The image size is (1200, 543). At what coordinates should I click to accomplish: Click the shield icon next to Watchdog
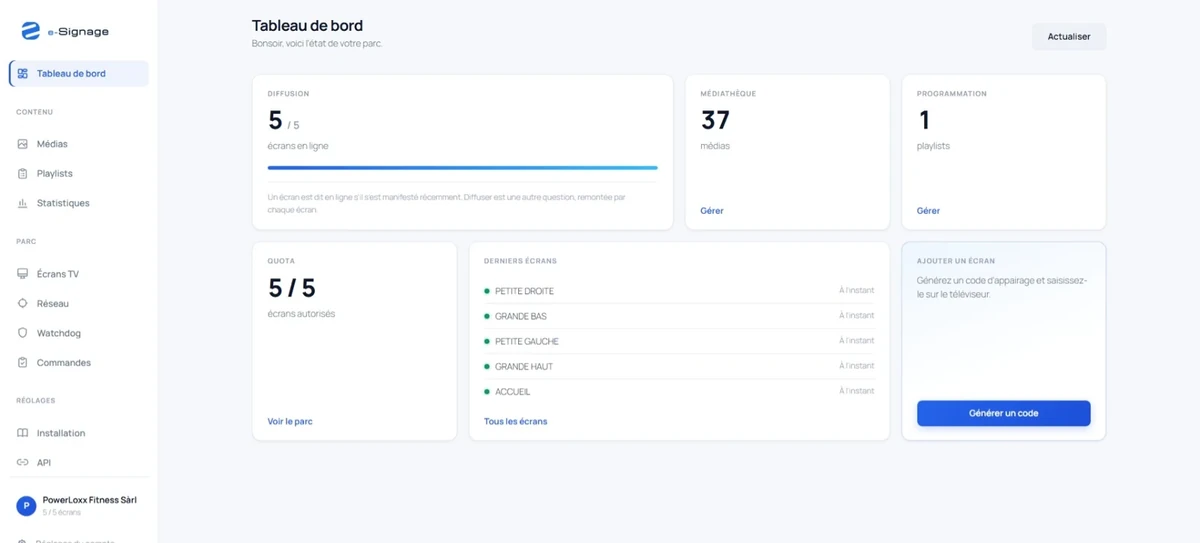coord(23,333)
